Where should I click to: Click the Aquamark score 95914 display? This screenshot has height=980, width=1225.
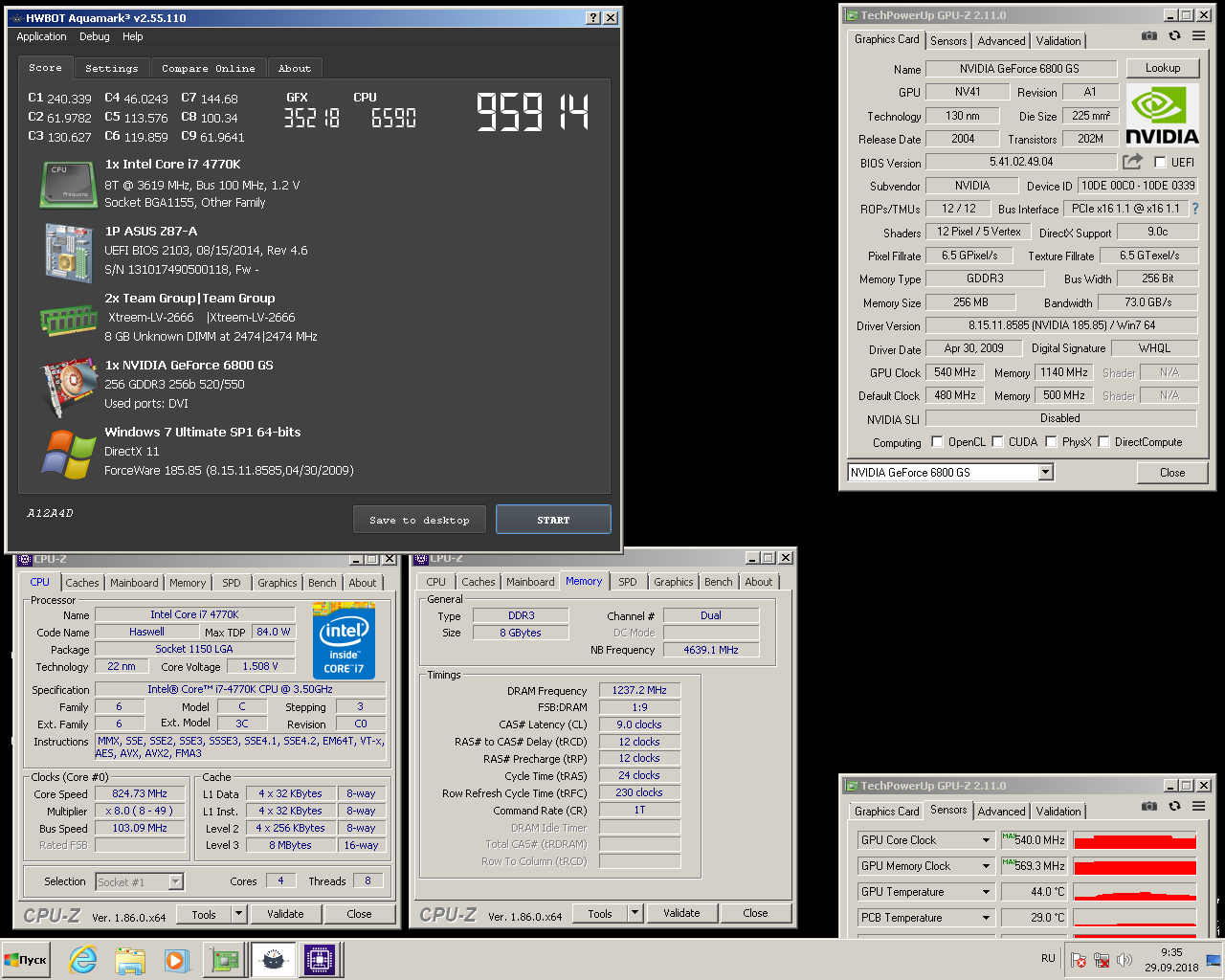coord(532,112)
